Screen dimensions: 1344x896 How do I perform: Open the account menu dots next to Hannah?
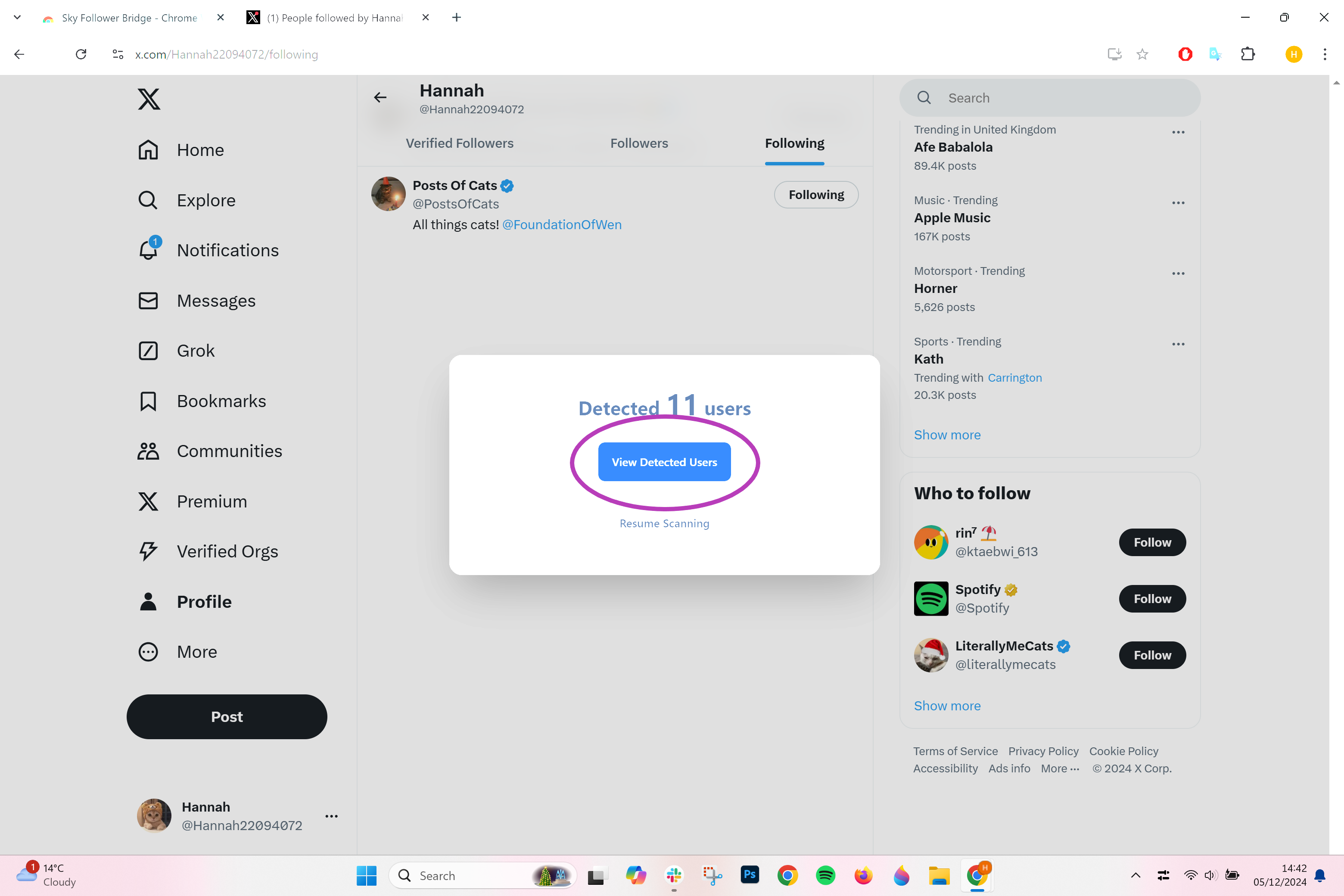coord(331,816)
